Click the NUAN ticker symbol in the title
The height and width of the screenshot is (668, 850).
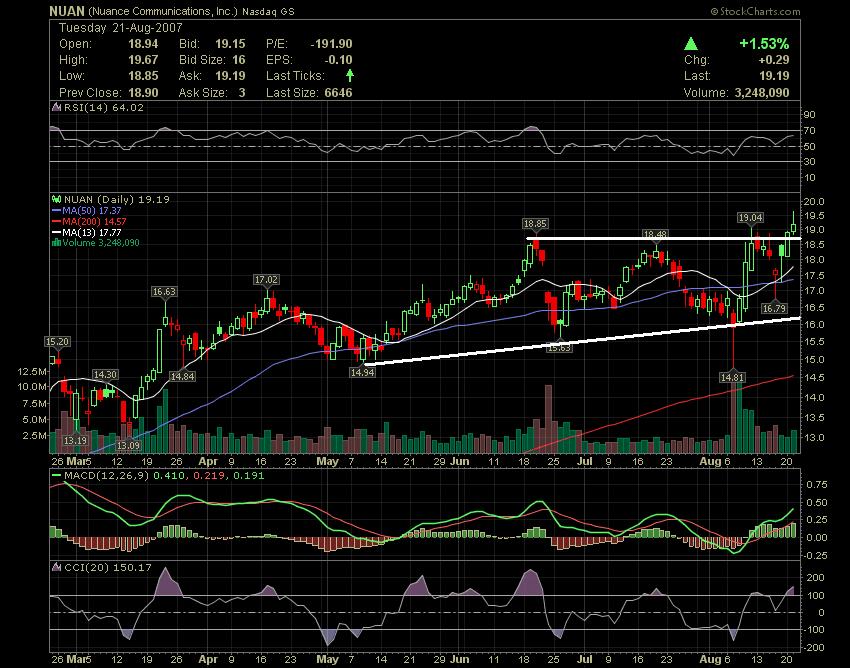coord(67,11)
